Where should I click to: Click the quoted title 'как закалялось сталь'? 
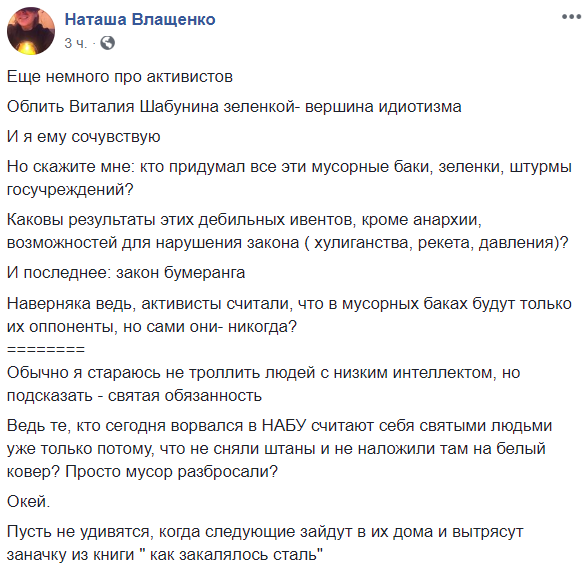click(233, 555)
